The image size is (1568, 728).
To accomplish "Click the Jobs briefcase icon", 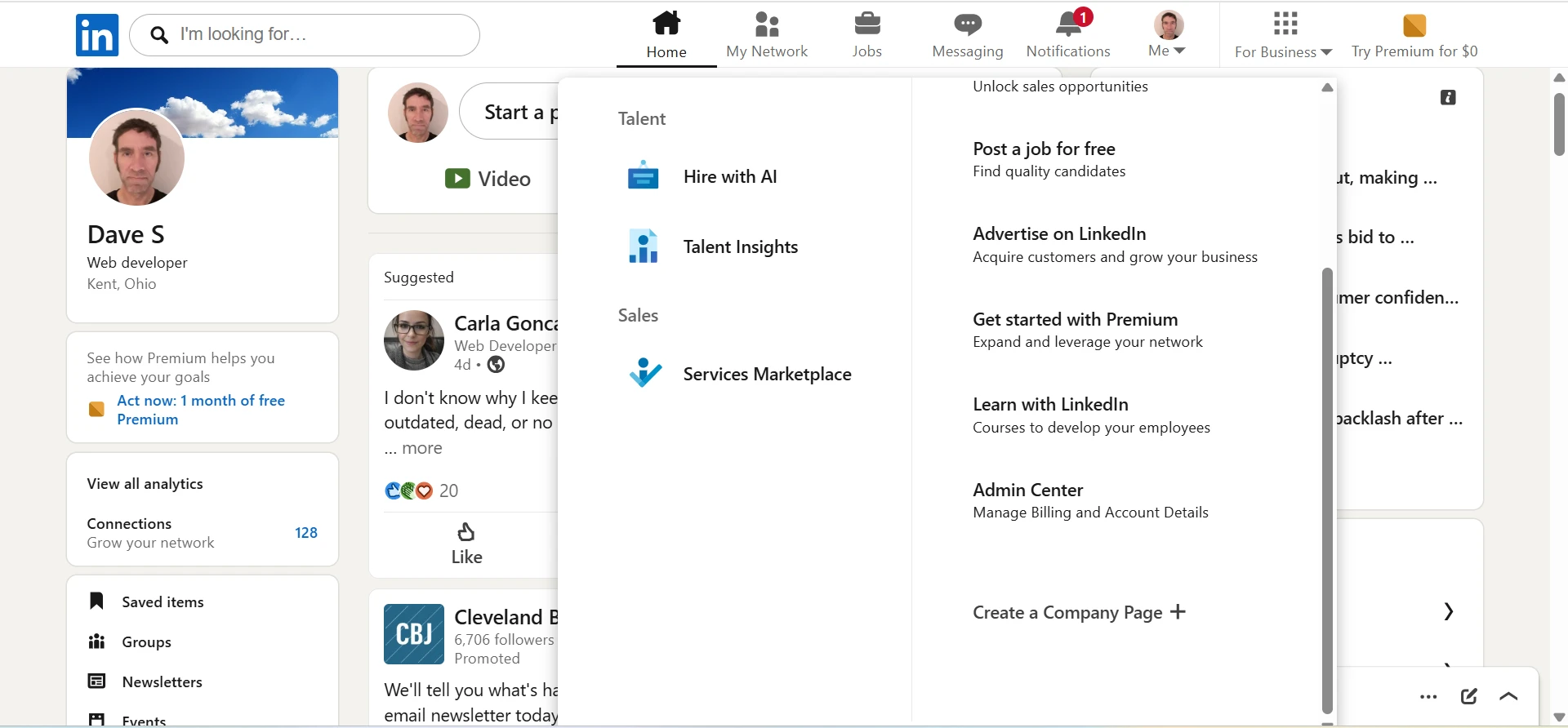I will point(866,24).
